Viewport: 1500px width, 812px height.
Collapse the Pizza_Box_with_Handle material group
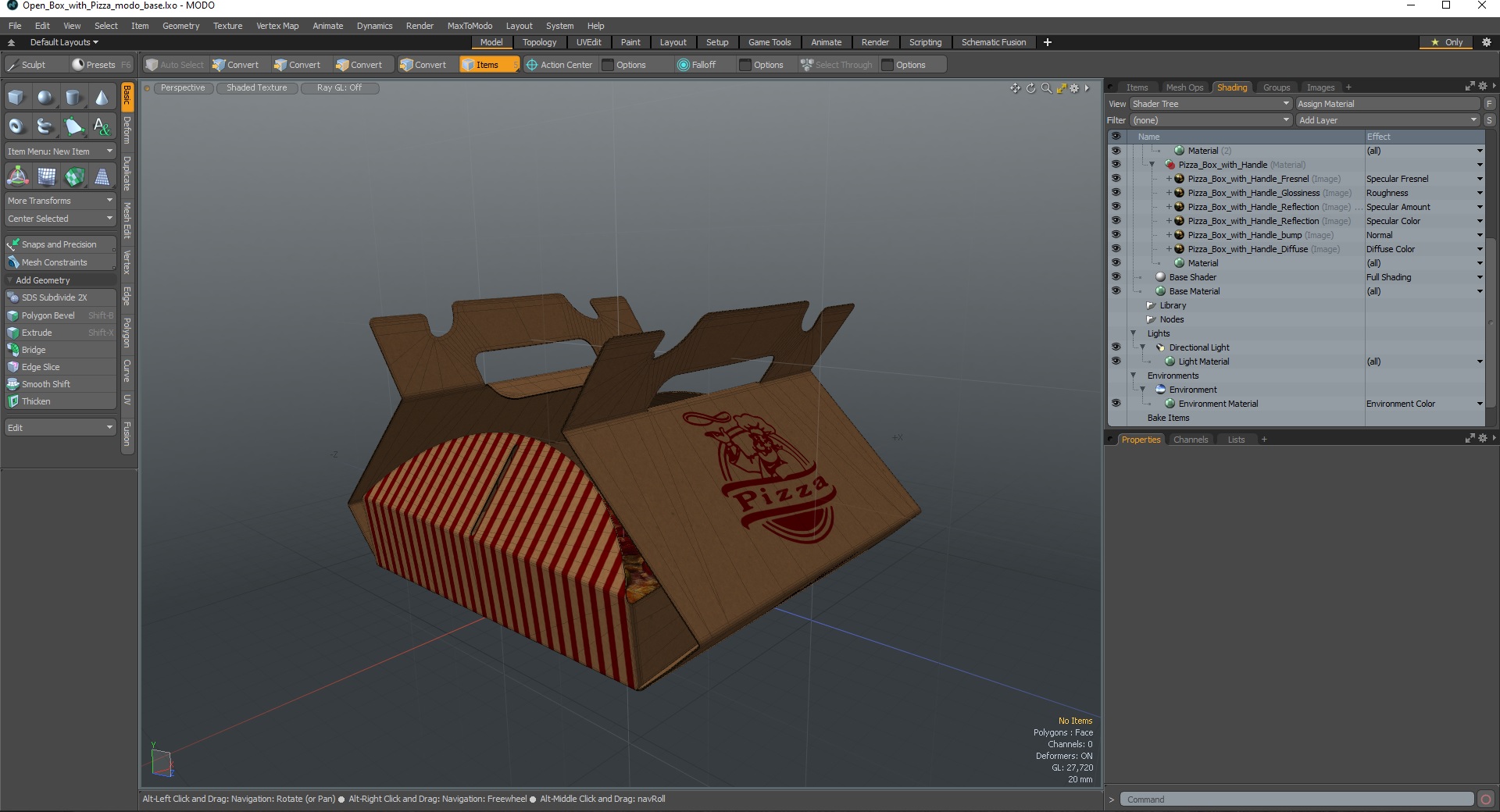1152,165
